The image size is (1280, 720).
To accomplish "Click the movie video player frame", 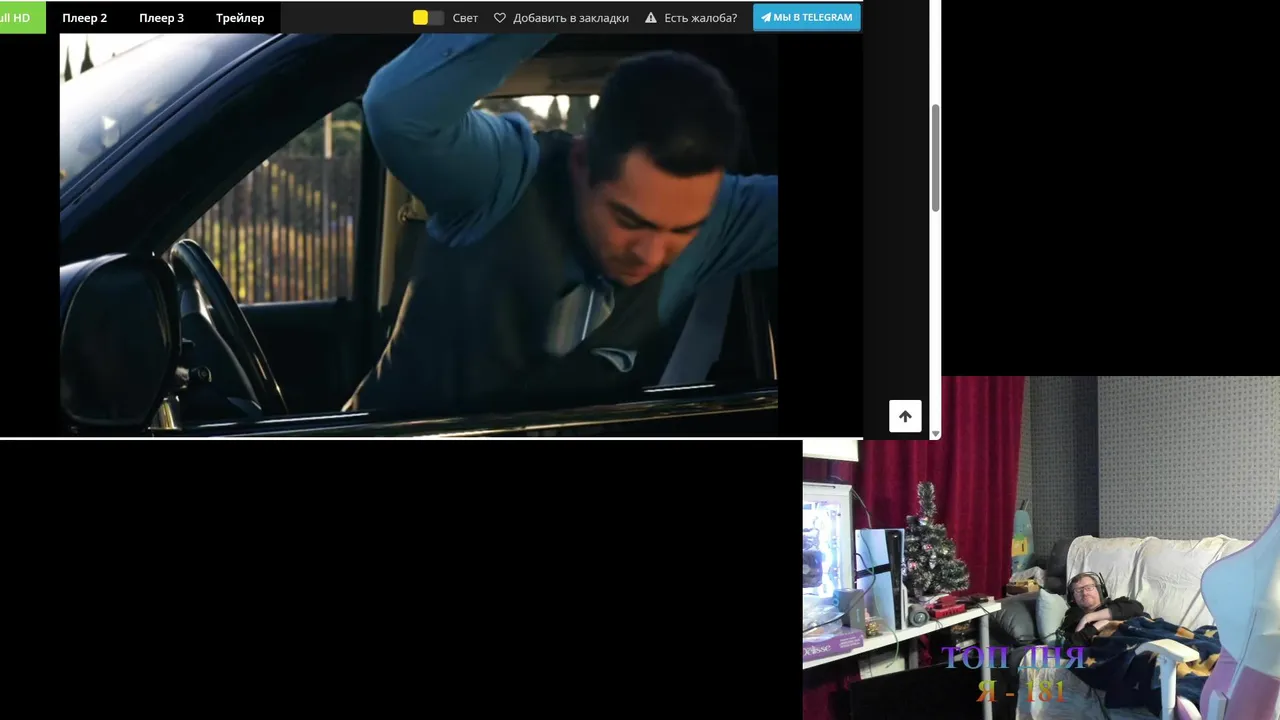I will tap(419, 235).
